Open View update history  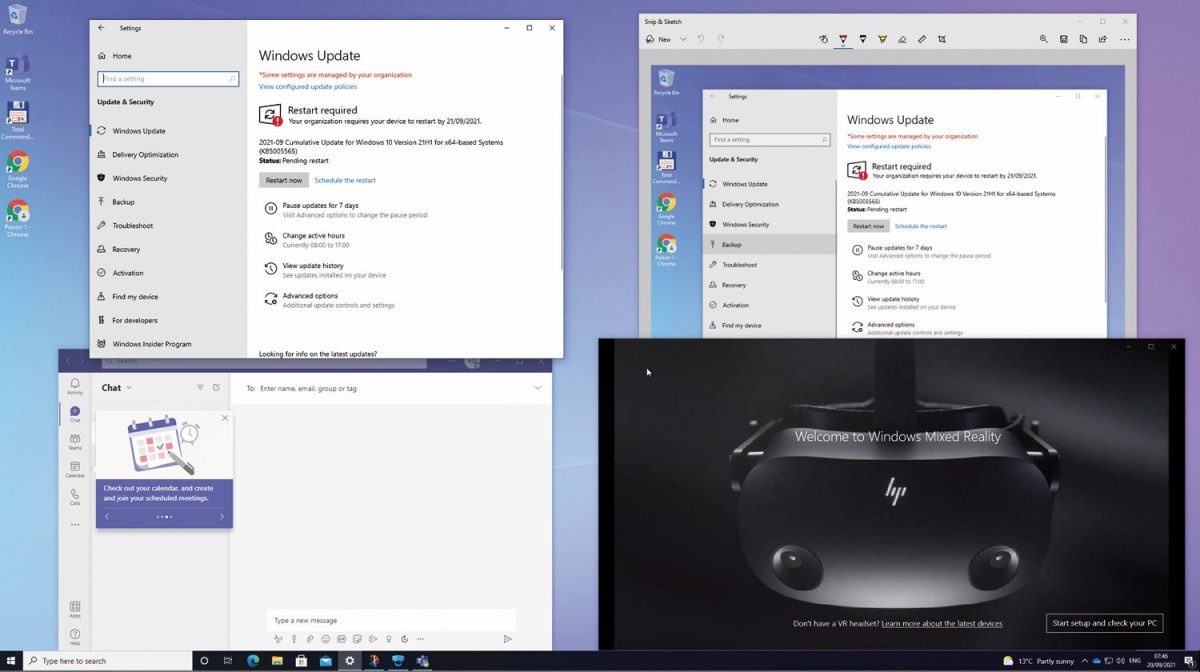pos(324,270)
